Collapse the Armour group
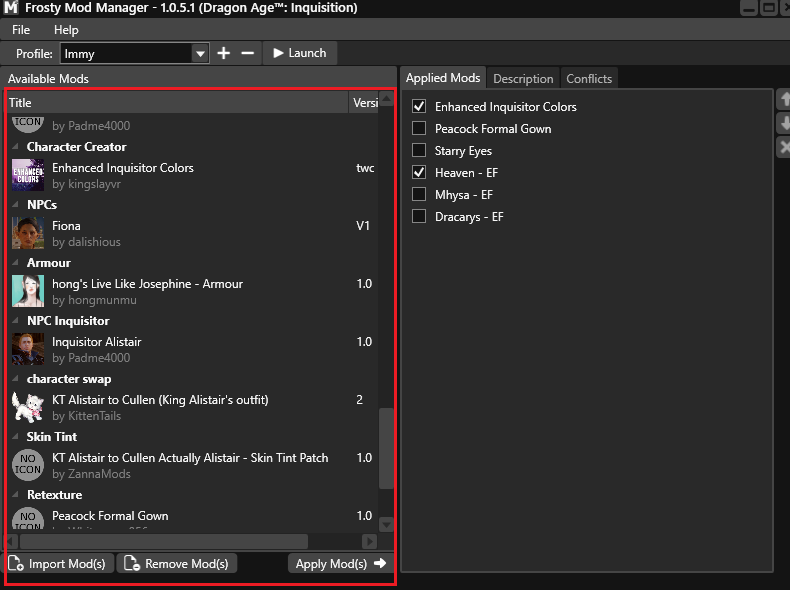Viewport: 790px width, 590px height. click(16, 263)
